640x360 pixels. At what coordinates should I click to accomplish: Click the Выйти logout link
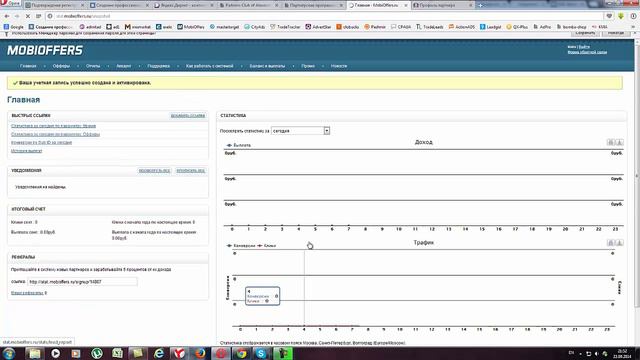click(584, 47)
